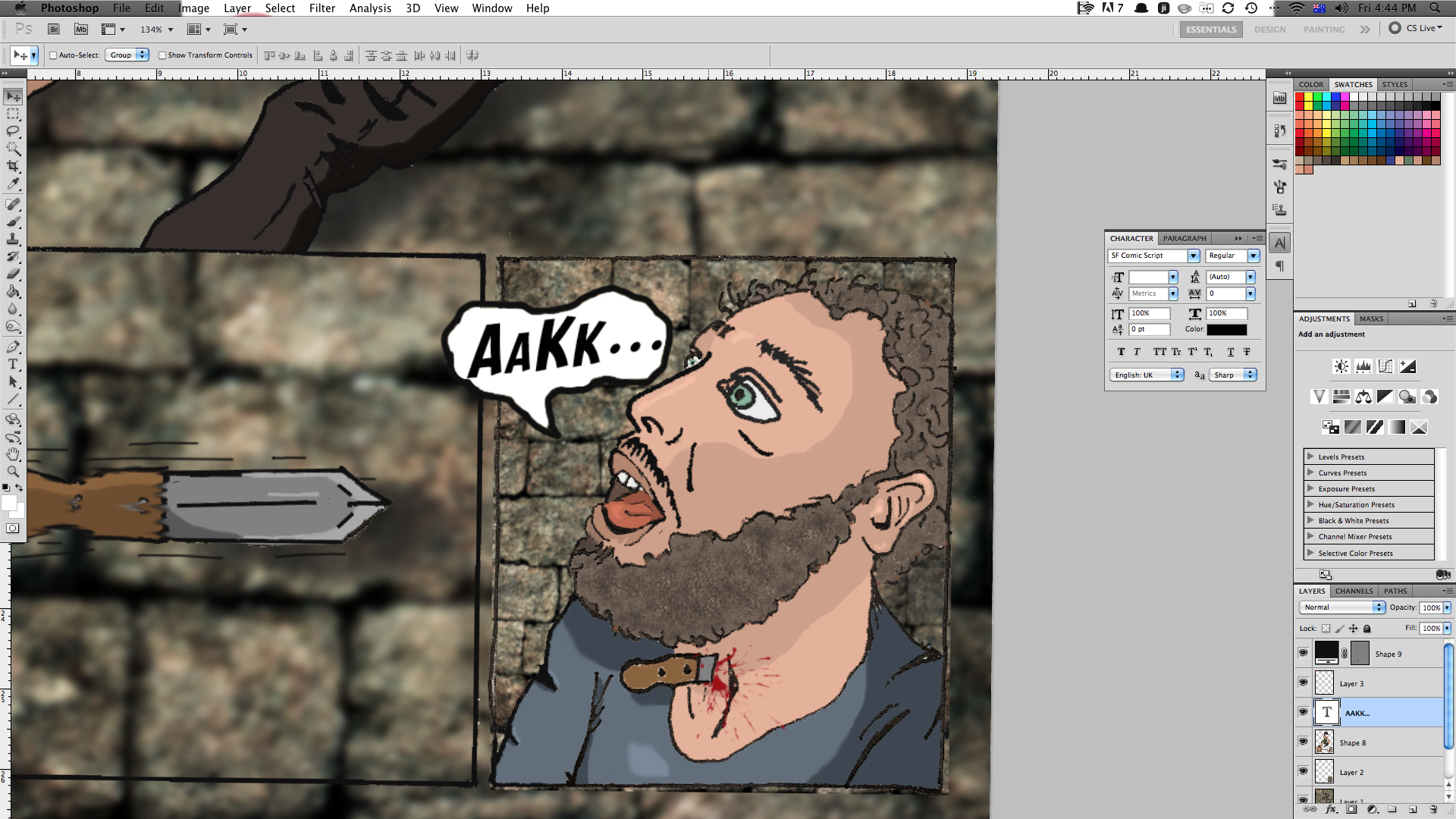
Task: Select the Pen tool
Action: pyautogui.click(x=13, y=347)
